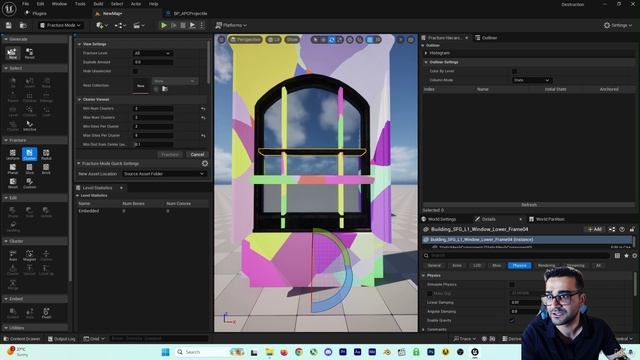Open the Output Log
This screenshot has width=640, height=360.
[61, 339]
